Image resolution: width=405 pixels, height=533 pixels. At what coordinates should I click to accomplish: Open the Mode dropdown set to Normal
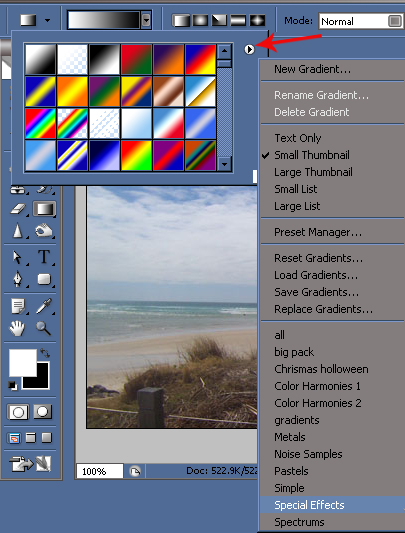point(361,21)
